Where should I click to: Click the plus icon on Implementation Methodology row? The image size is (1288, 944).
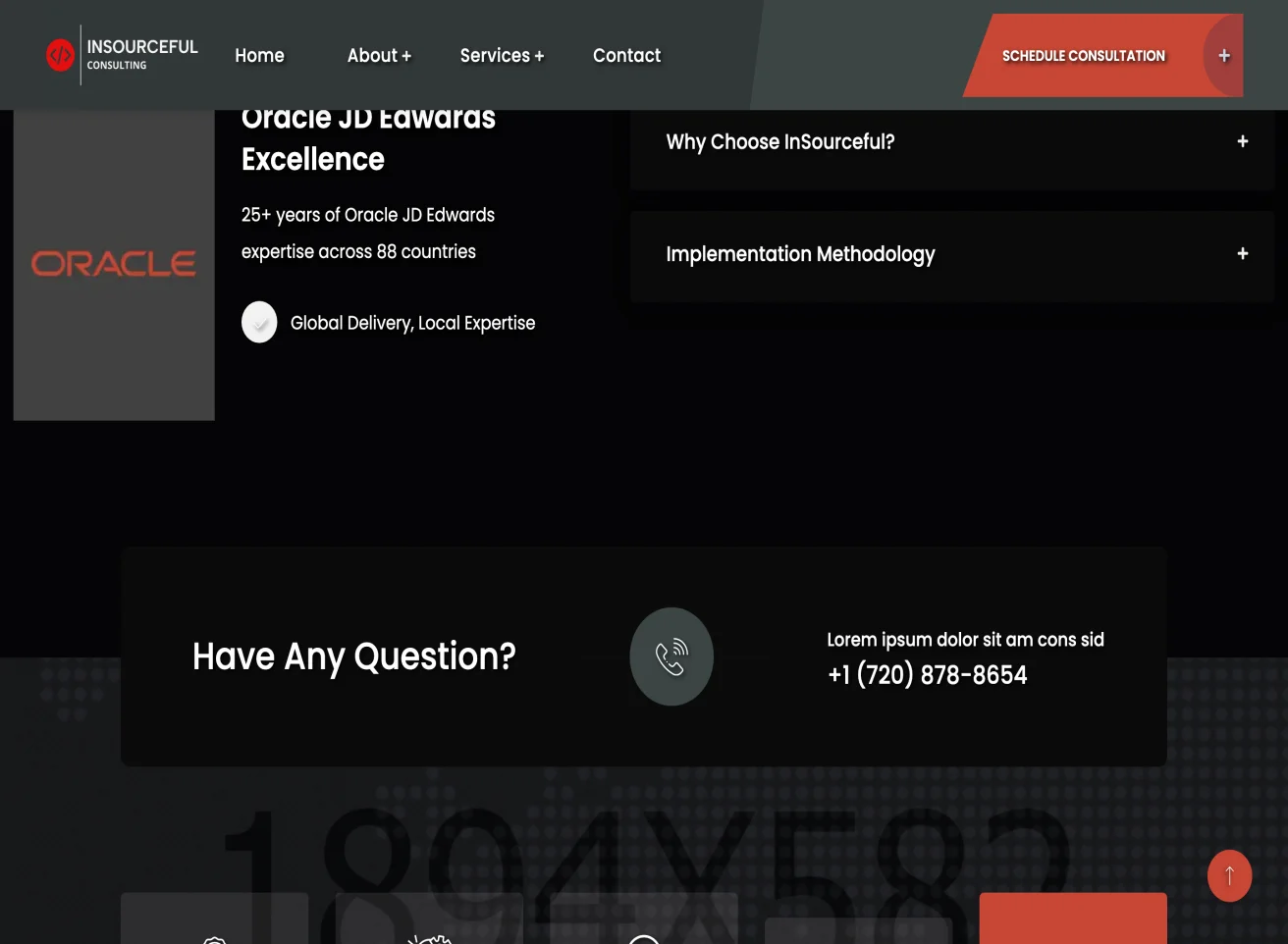click(1241, 253)
